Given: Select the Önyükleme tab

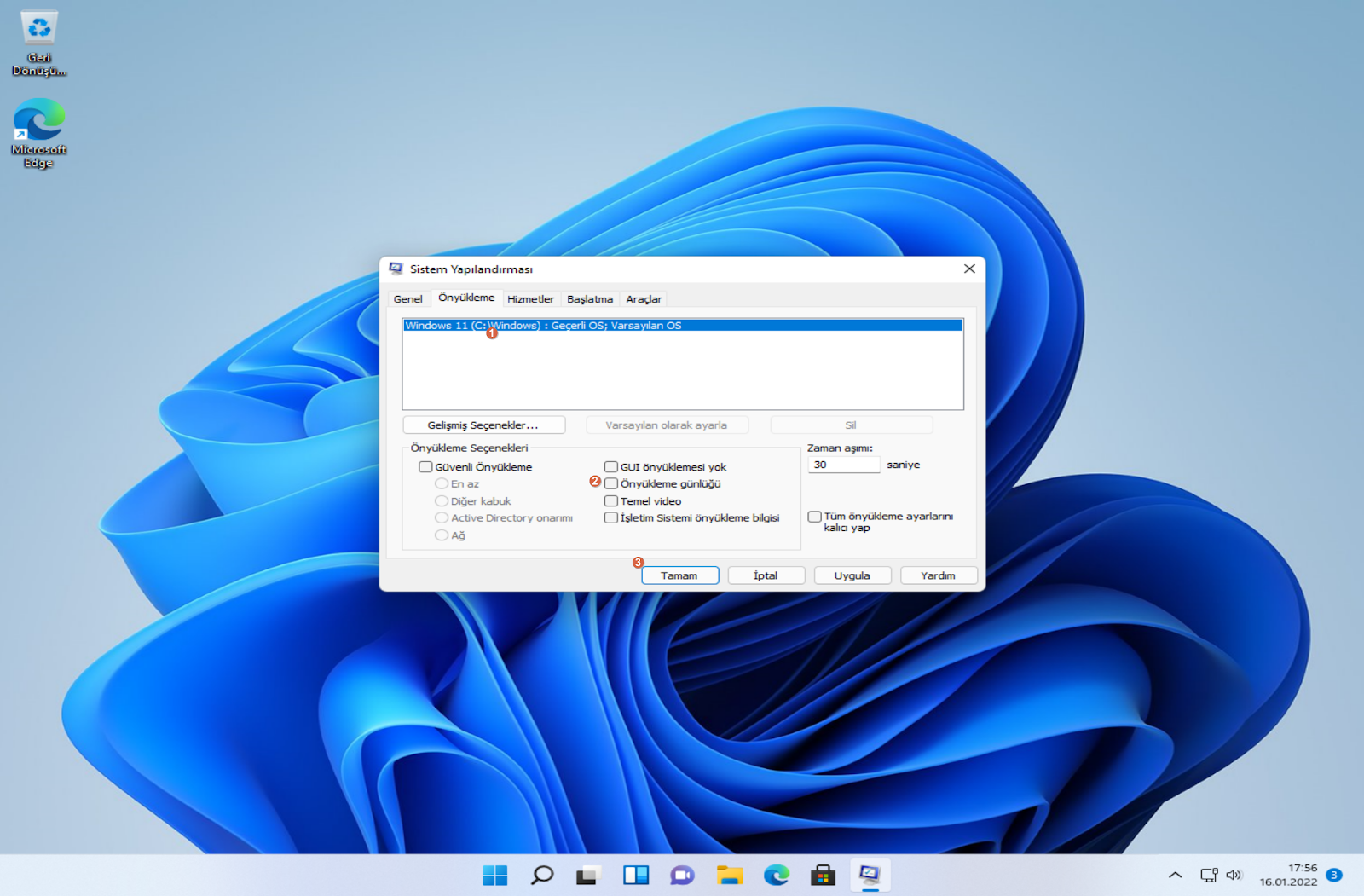Looking at the screenshot, I should [466, 298].
